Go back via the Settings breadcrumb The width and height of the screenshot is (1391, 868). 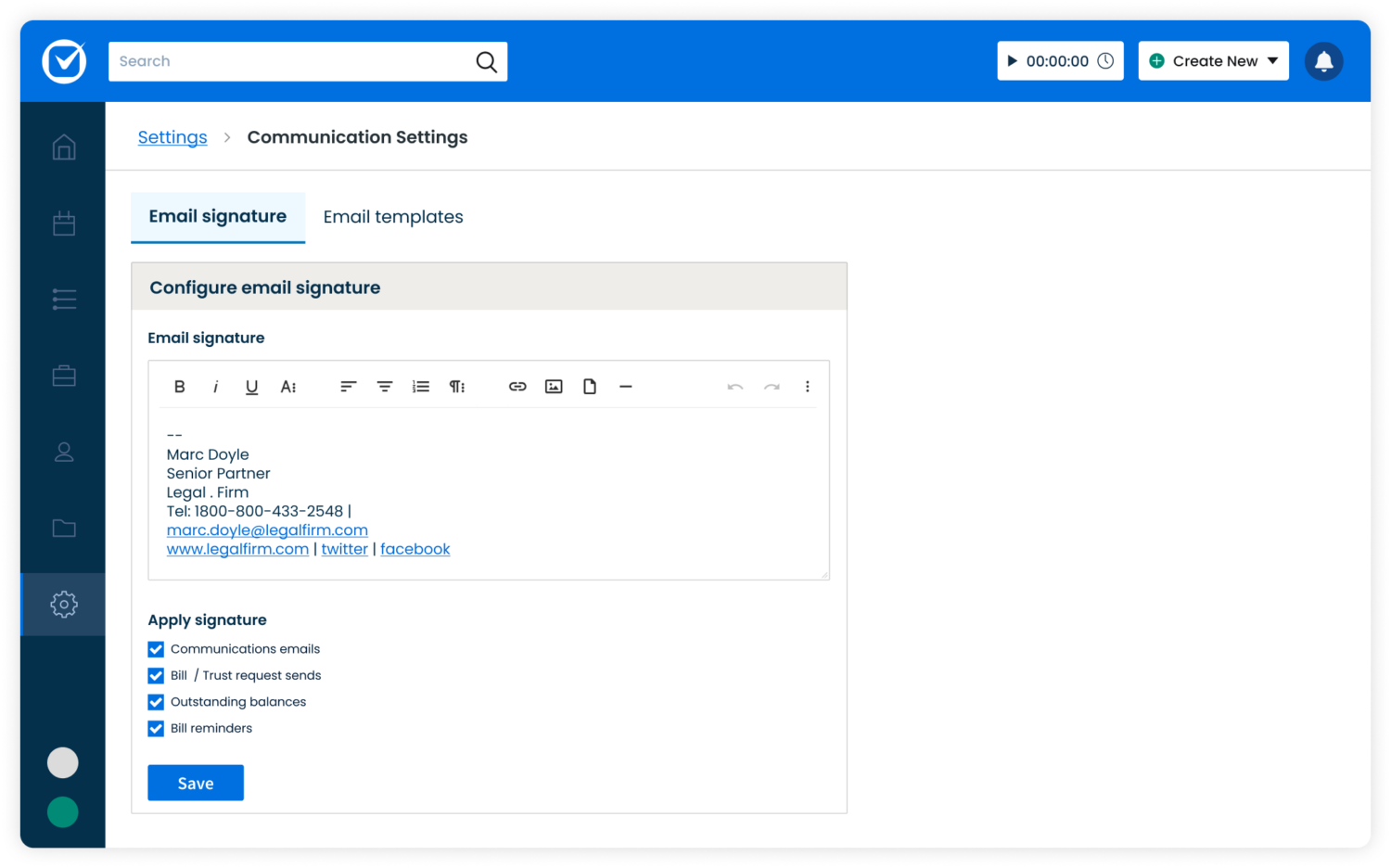pos(172,136)
